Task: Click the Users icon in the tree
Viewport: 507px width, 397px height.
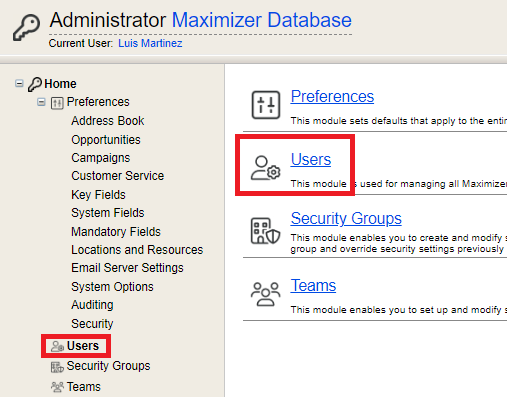Action: point(57,346)
